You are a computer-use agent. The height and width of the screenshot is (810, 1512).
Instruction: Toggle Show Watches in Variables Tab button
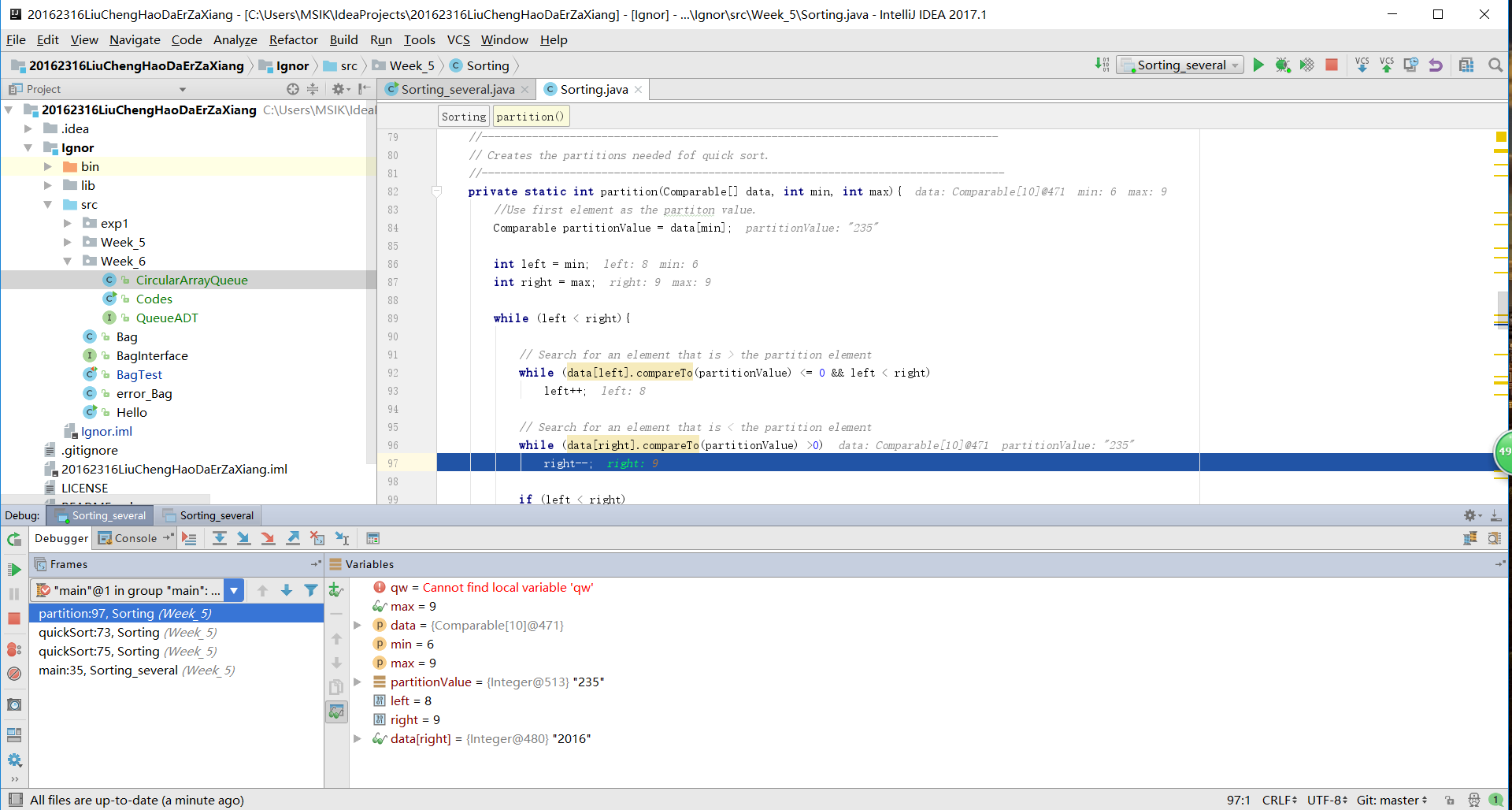tap(336, 712)
